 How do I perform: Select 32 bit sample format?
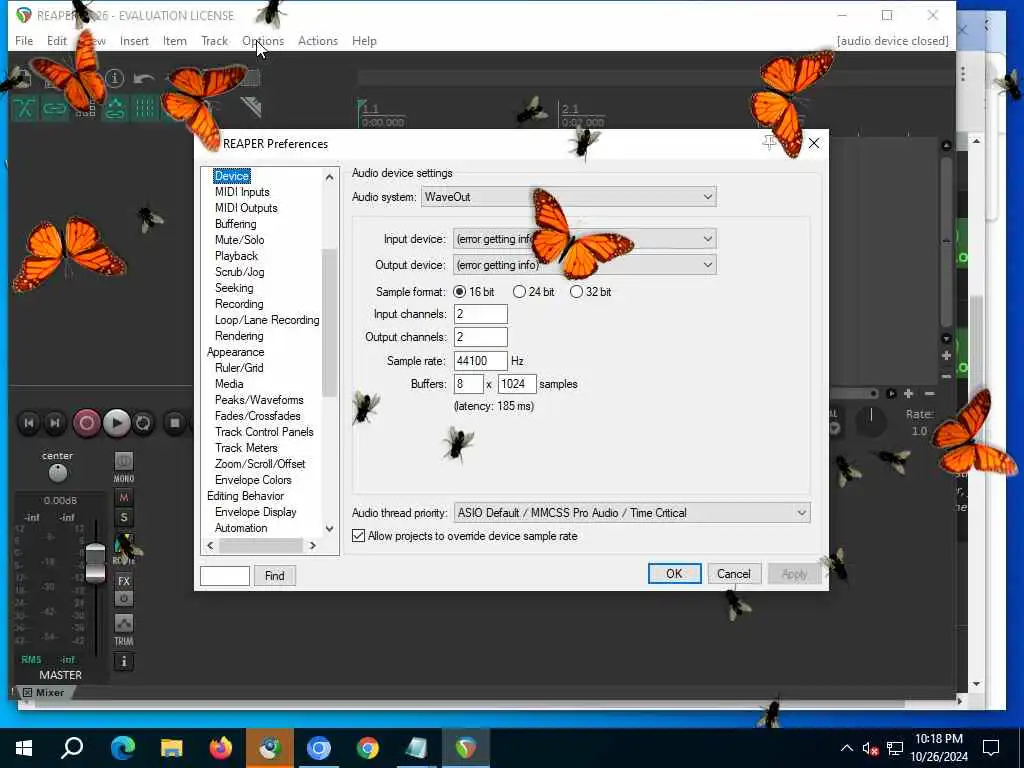click(x=591, y=292)
